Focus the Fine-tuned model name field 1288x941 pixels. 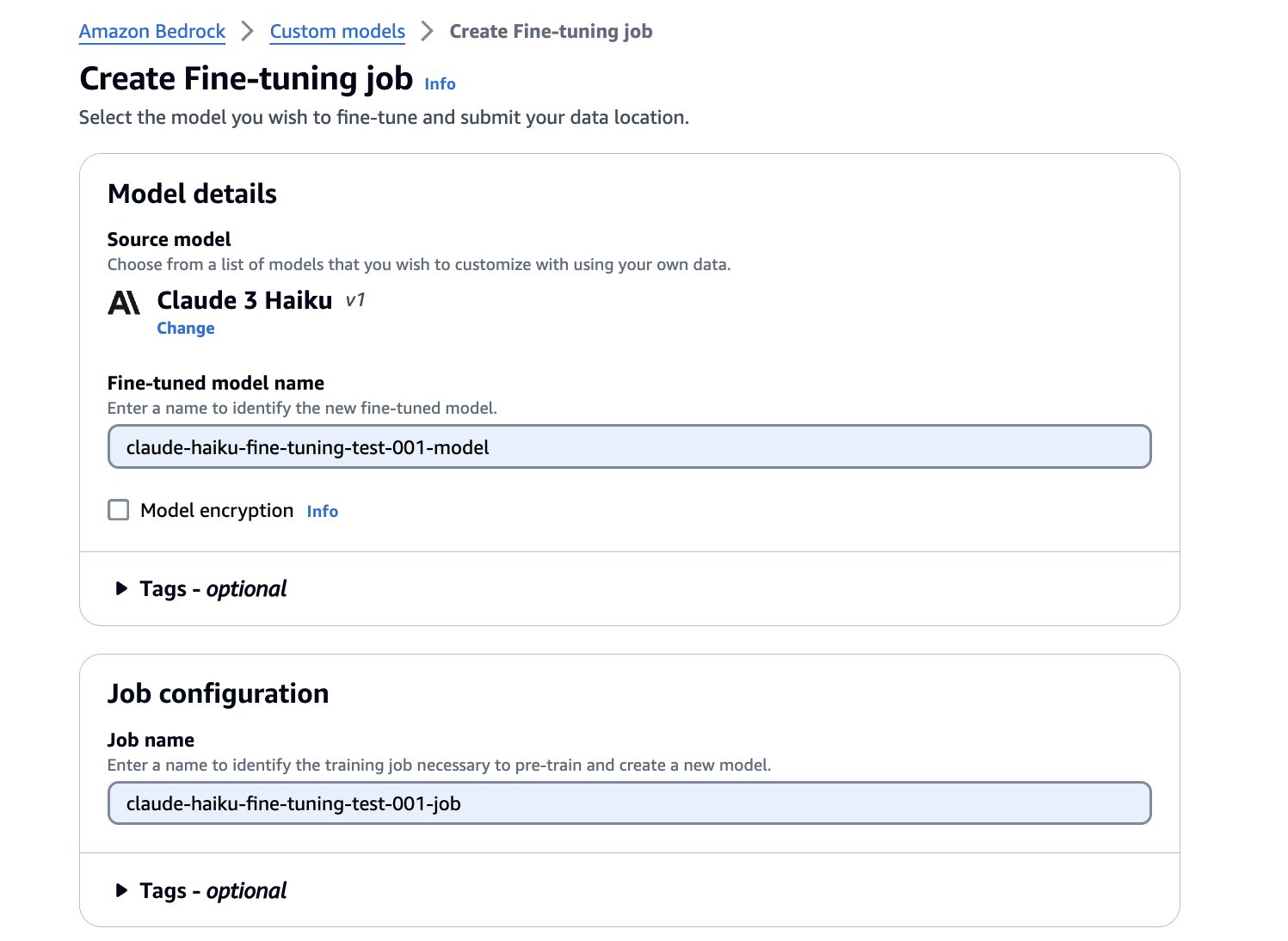coord(629,447)
